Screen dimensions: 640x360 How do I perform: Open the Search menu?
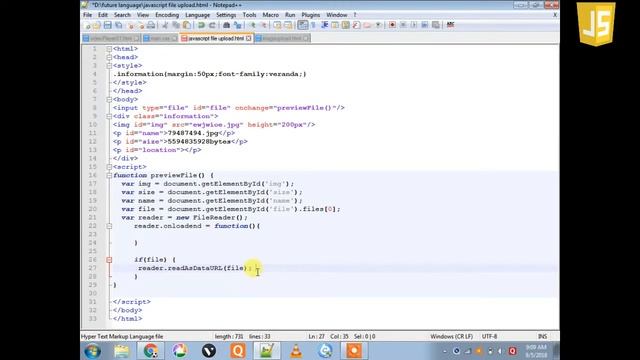122,15
